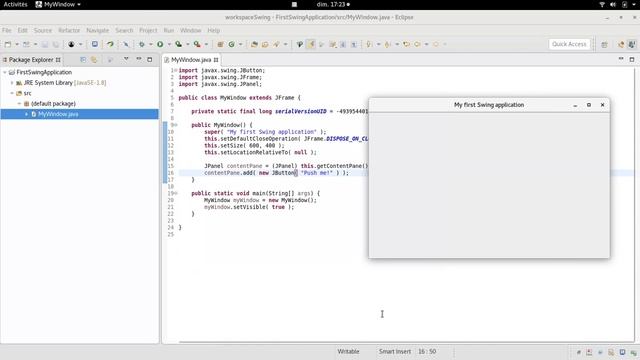Click 'Writable' in the status bar
This screenshot has height=360, width=640.
tap(348, 351)
